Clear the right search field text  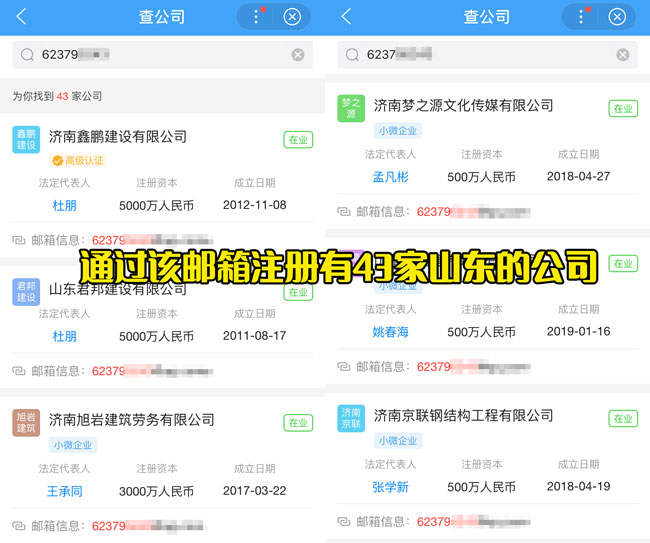pos(623,55)
